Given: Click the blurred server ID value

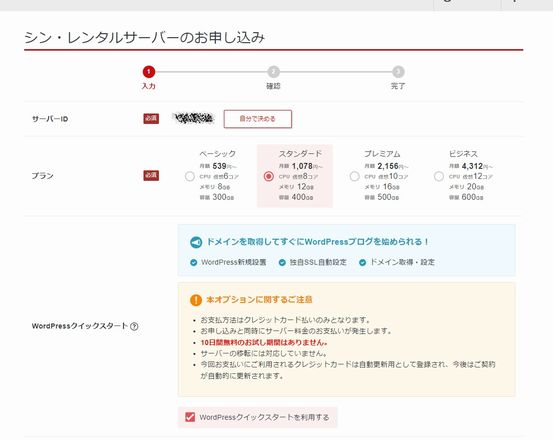Looking at the screenshot, I should (x=194, y=118).
